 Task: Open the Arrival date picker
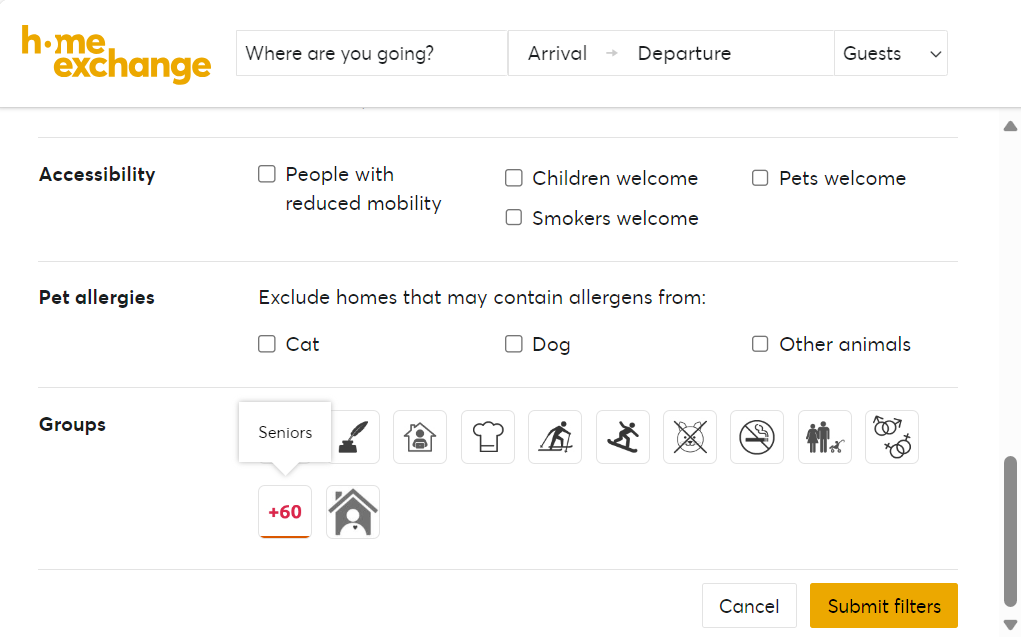pos(557,54)
